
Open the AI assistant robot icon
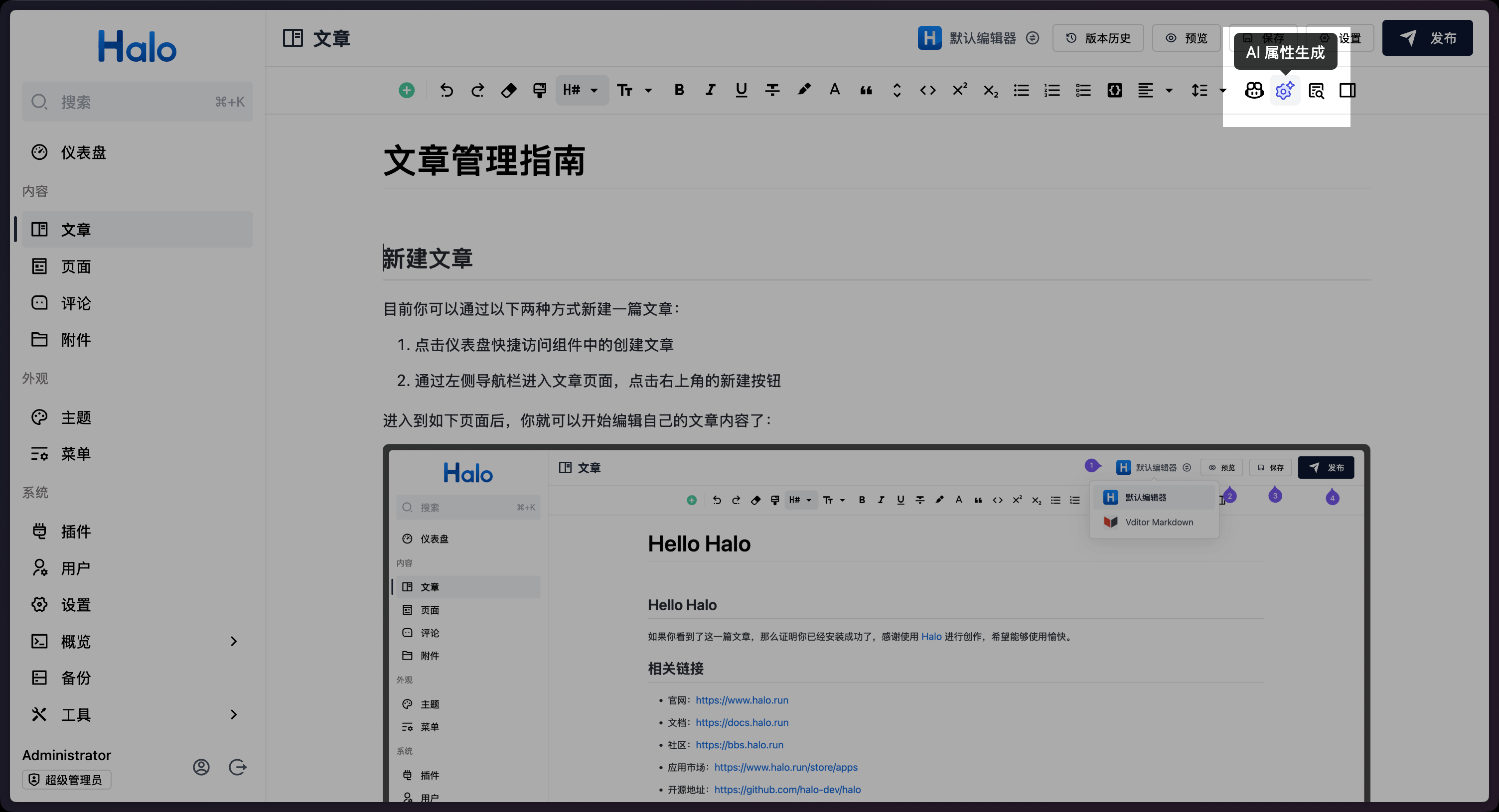1254,90
